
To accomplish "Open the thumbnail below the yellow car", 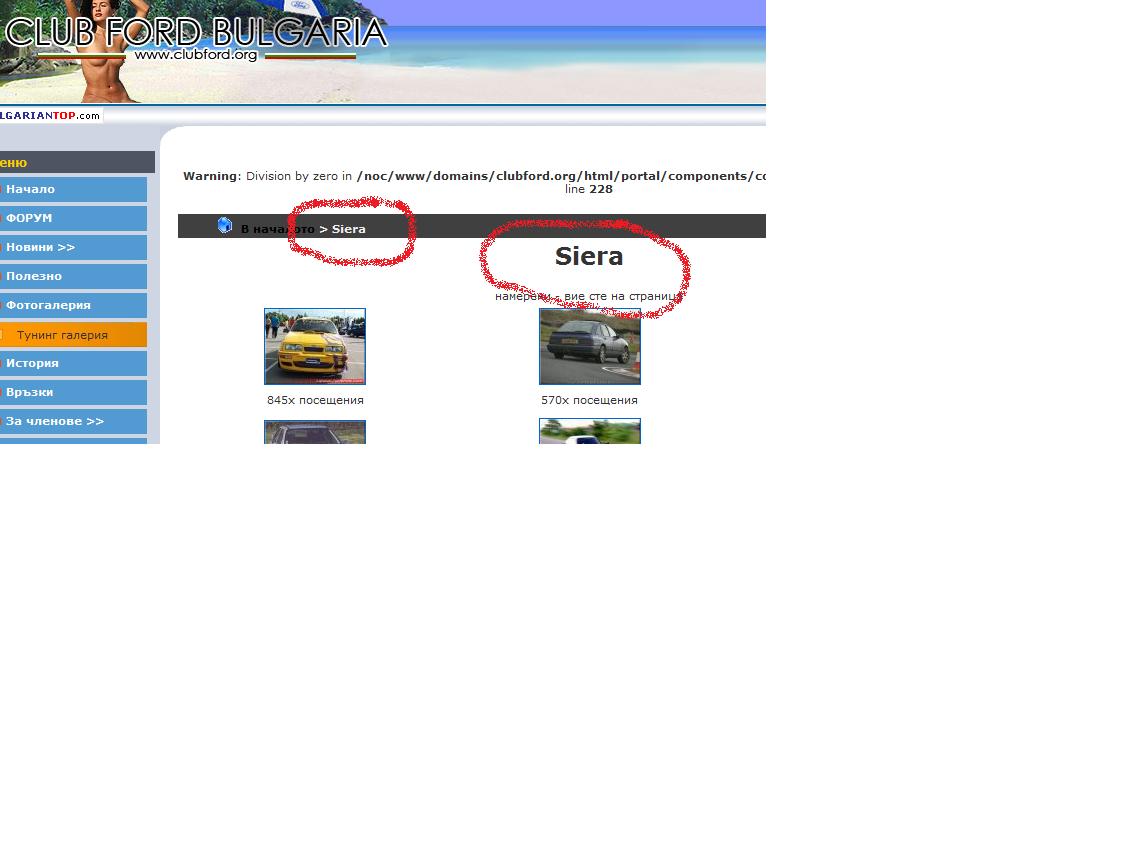I will (315, 432).
